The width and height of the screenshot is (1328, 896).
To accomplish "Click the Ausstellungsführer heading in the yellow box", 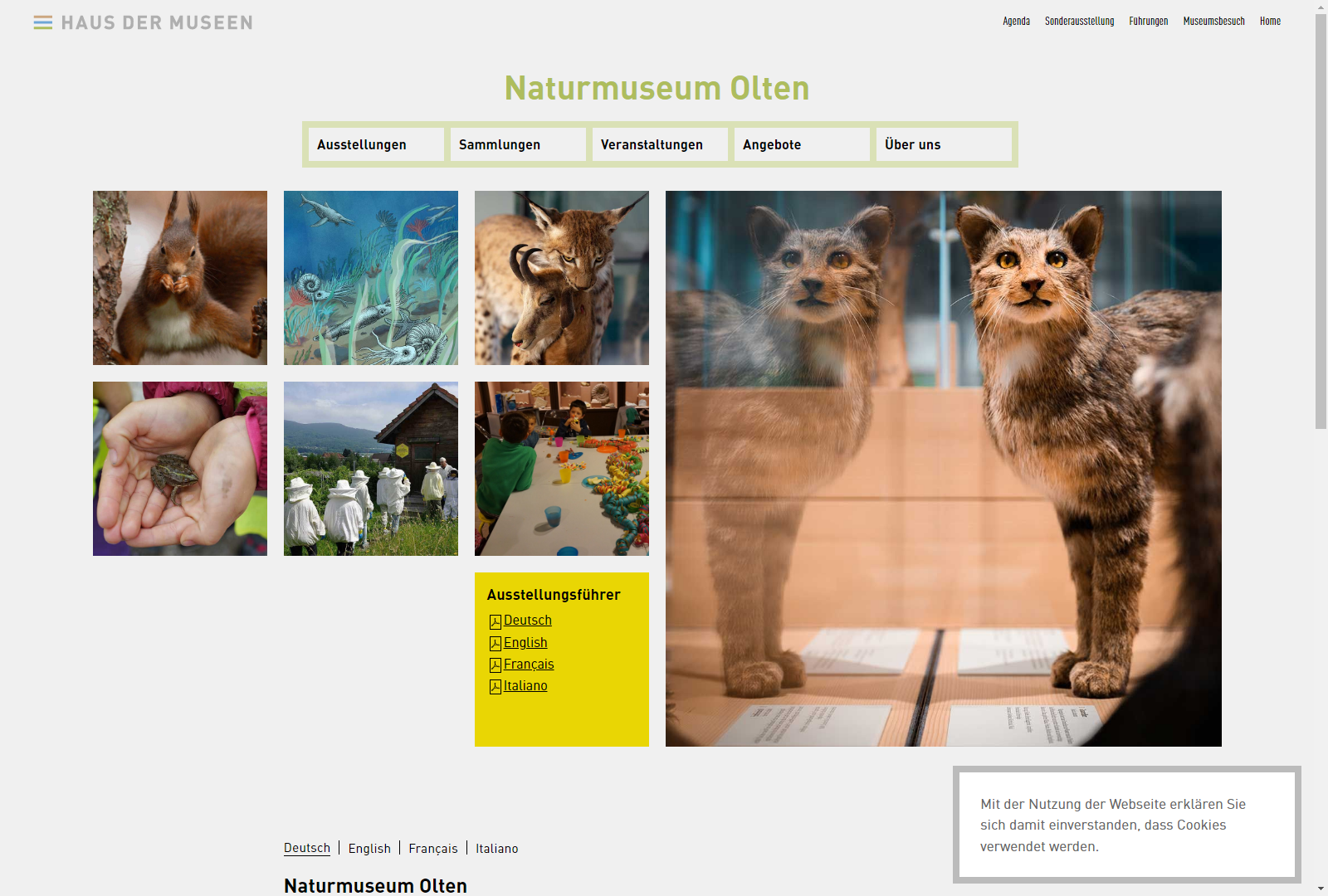I will click(554, 595).
